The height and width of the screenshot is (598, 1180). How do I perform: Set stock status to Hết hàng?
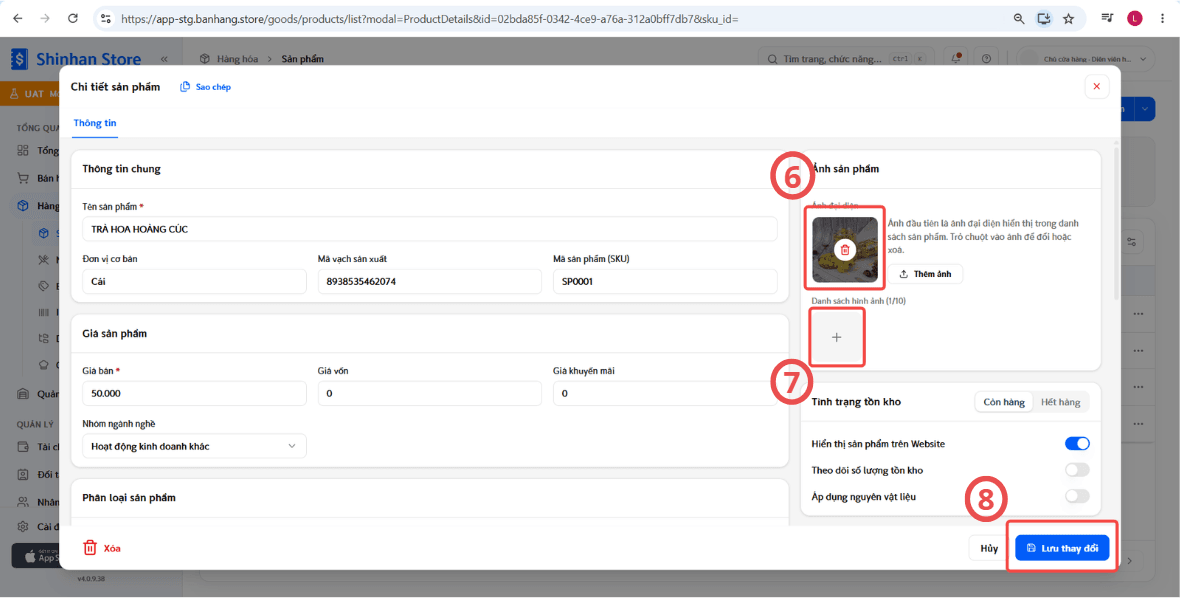[1060, 402]
